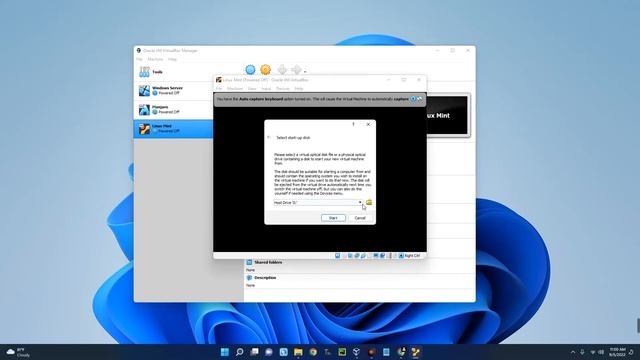Screen dimensions: 640x360
Task: Open File menu in Linux Mint VM window
Action: coord(219,89)
